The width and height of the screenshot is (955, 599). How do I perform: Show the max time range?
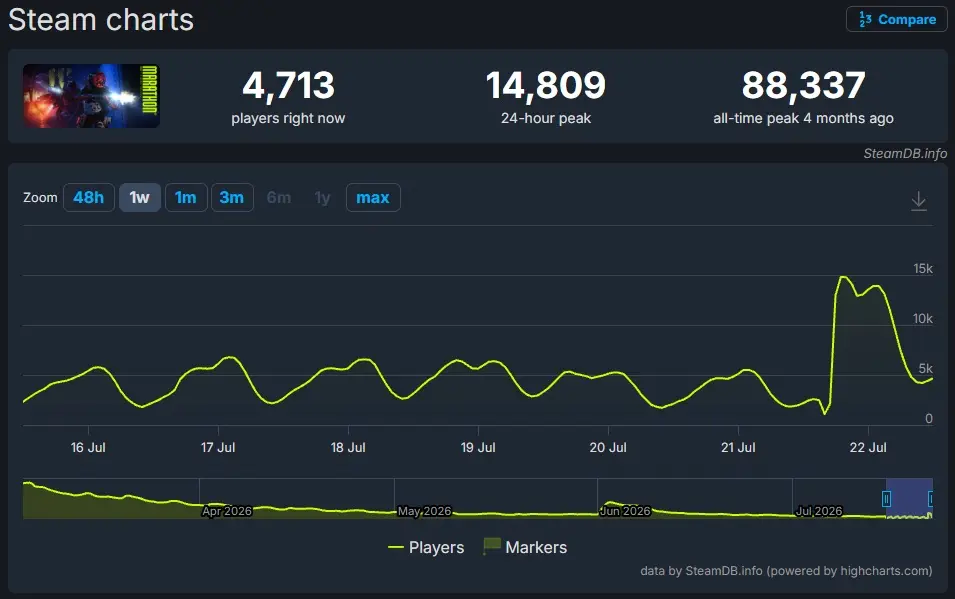click(373, 197)
